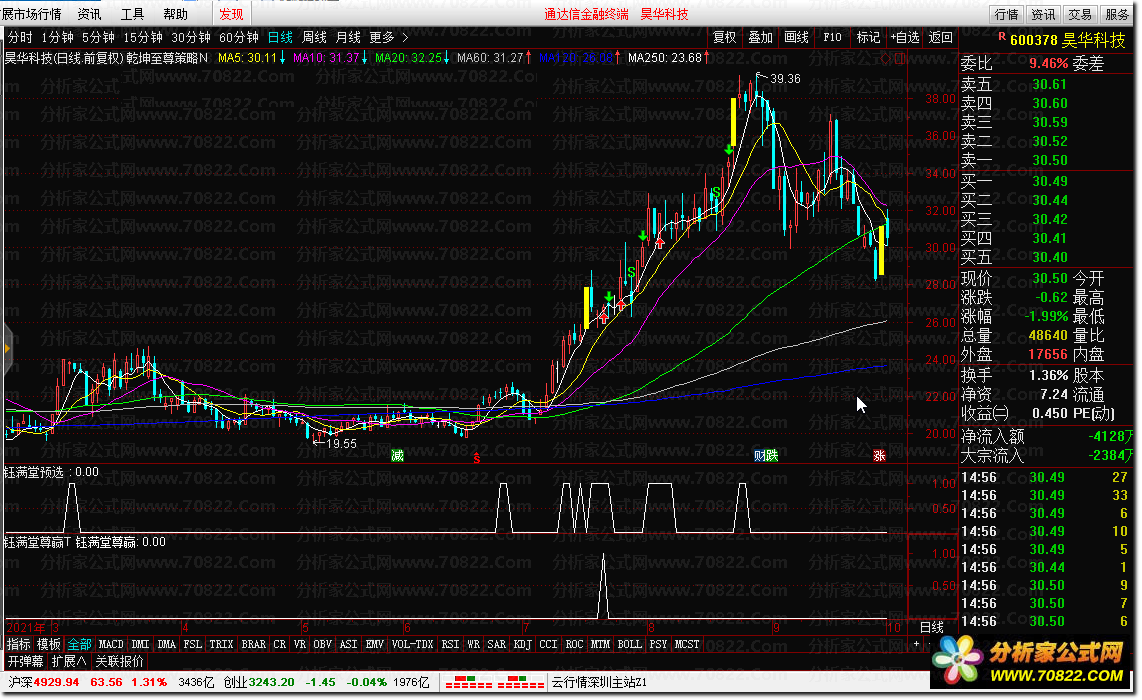Click the 行情 button at top right

coord(1006,14)
